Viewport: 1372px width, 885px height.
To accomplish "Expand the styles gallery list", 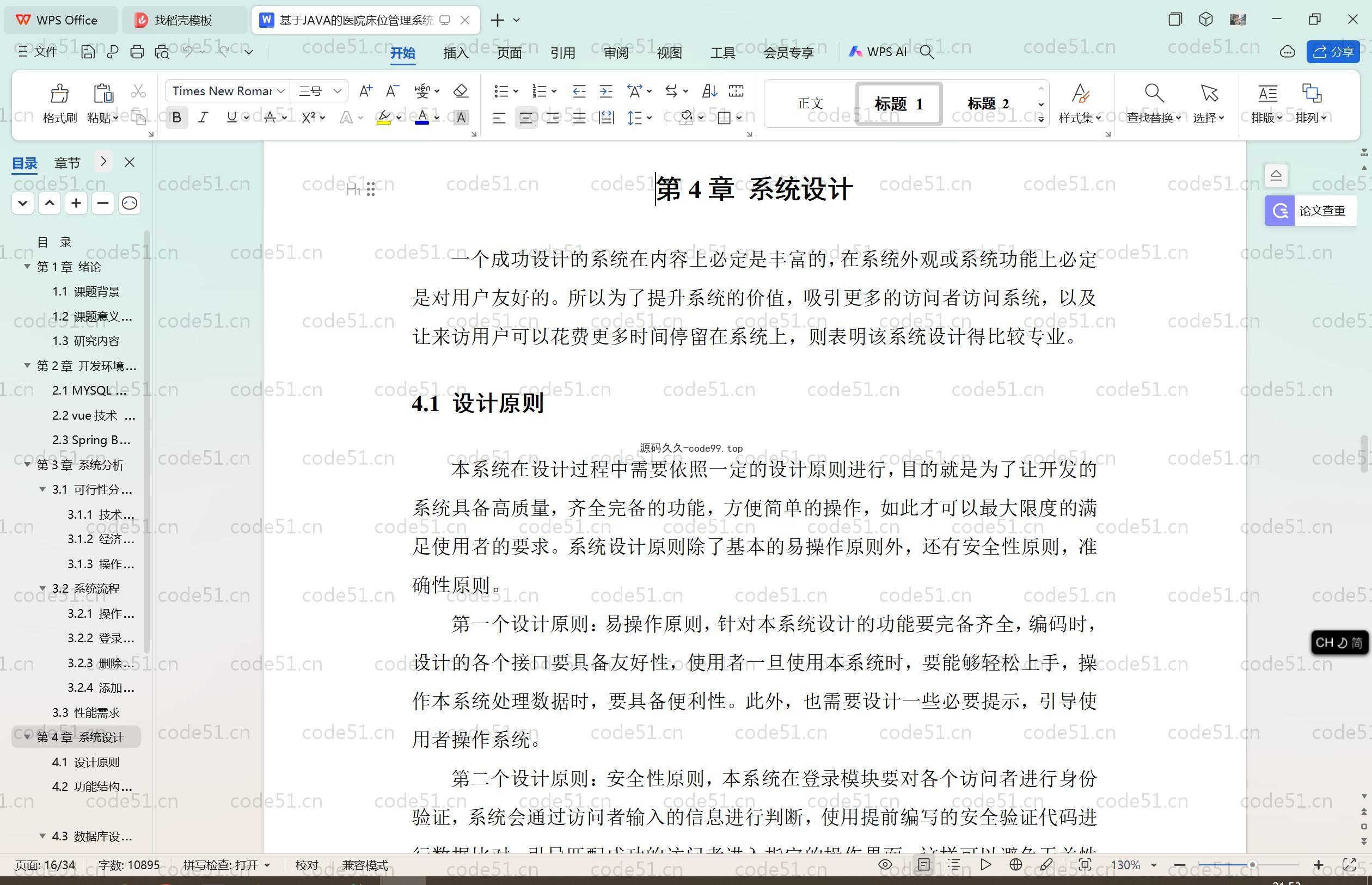I will 1041,119.
